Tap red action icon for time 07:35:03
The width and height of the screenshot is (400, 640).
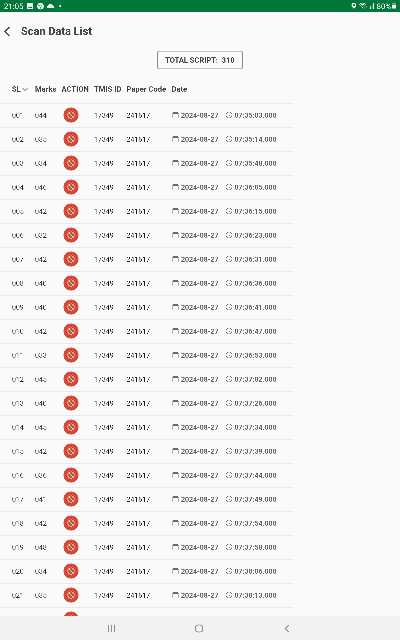click(x=71, y=115)
